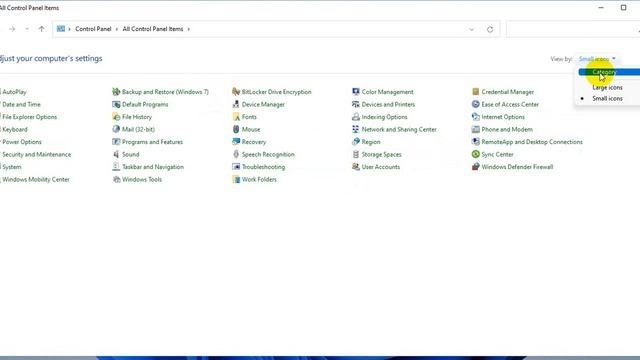Screen dimensions: 640x360
Task: Minimize the Control Panel window
Action: click(x=601, y=7)
